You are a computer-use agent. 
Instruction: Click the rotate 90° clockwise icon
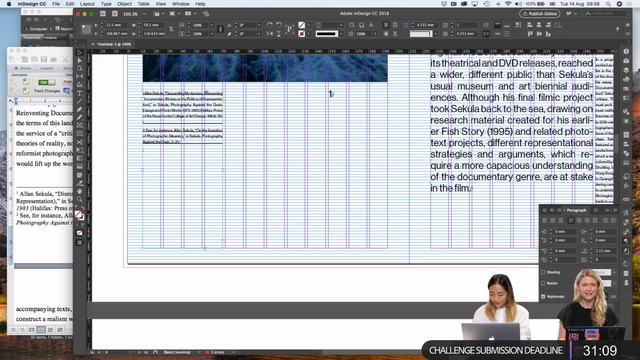tap(270, 25)
